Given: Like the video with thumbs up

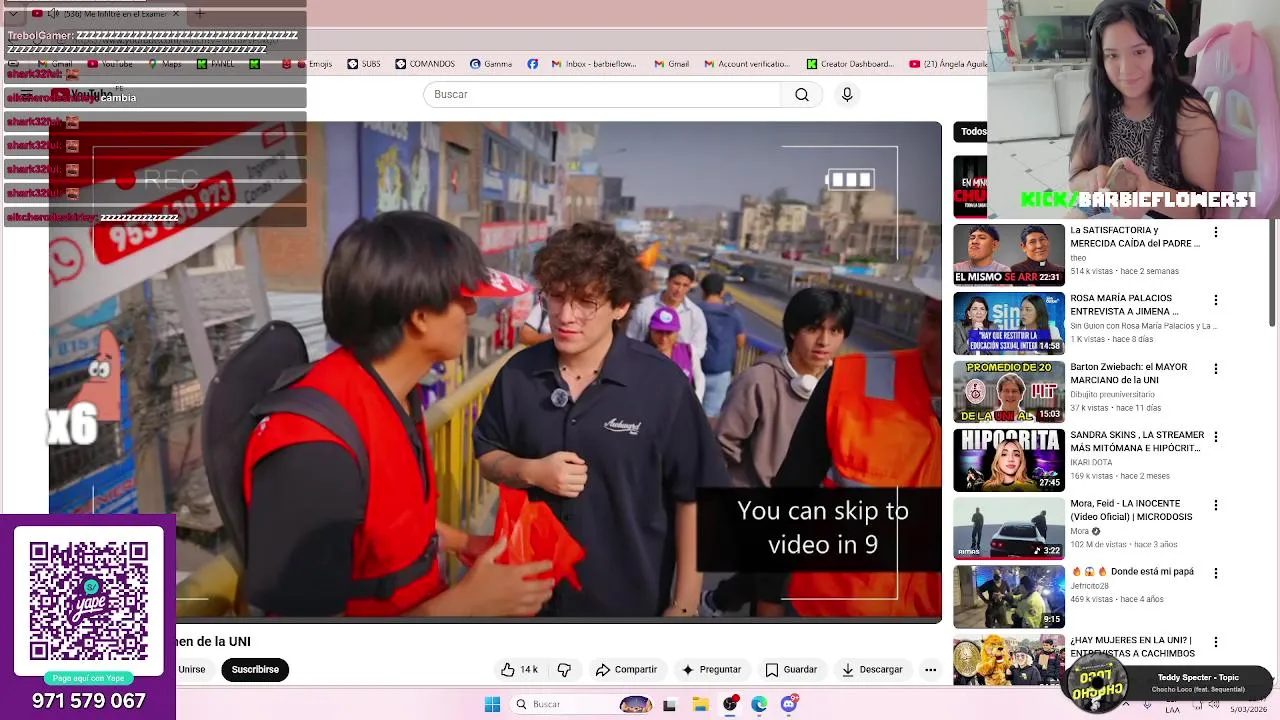Looking at the screenshot, I should click(x=519, y=670).
